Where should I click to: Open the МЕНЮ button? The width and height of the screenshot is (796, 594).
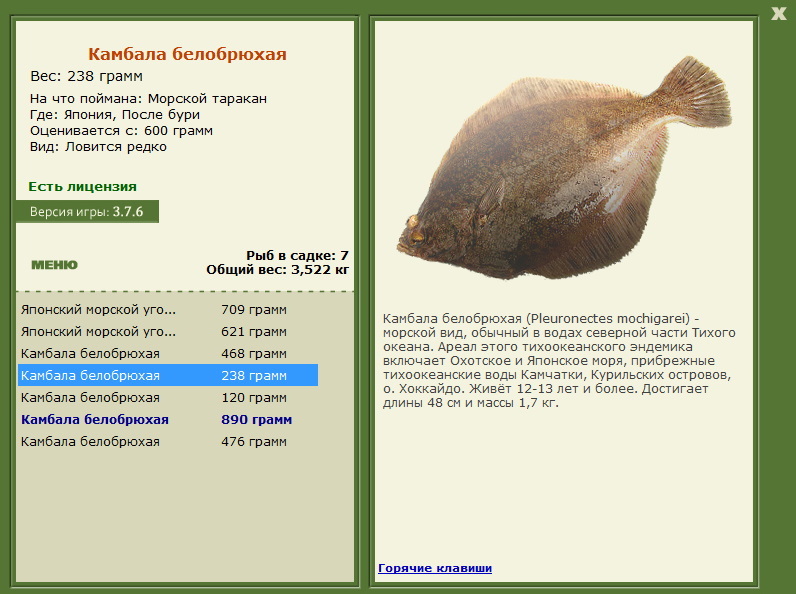[54, 265]
